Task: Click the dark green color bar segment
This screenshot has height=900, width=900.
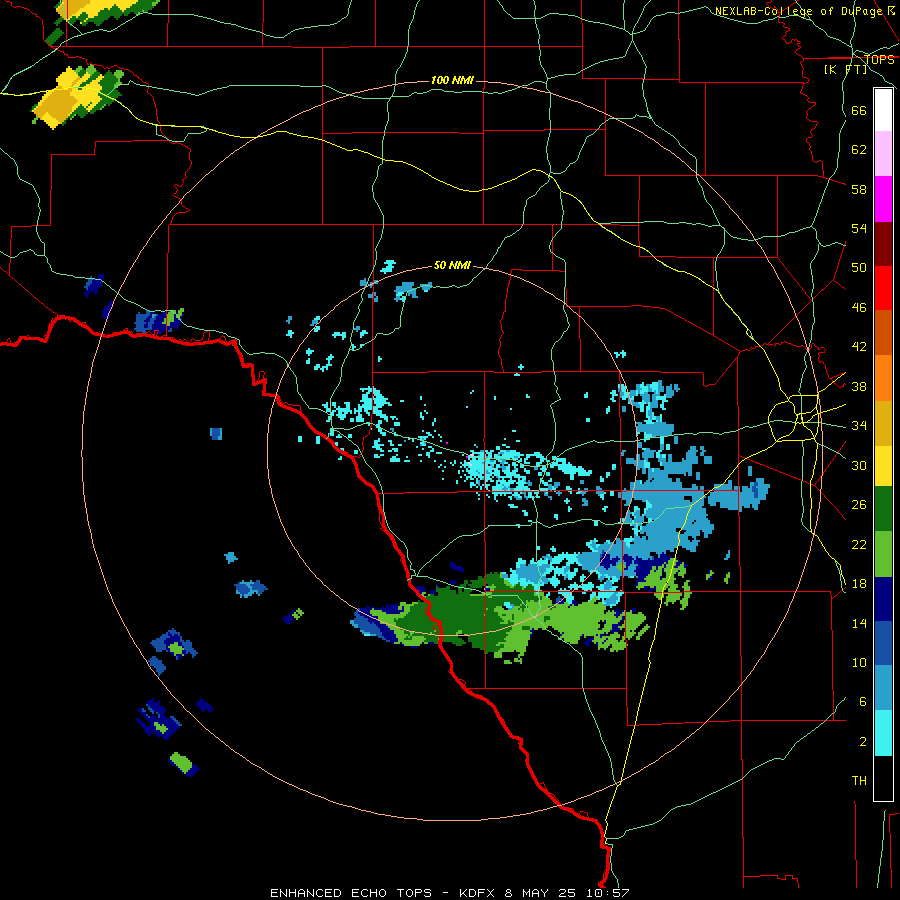Action: [883, 509]
